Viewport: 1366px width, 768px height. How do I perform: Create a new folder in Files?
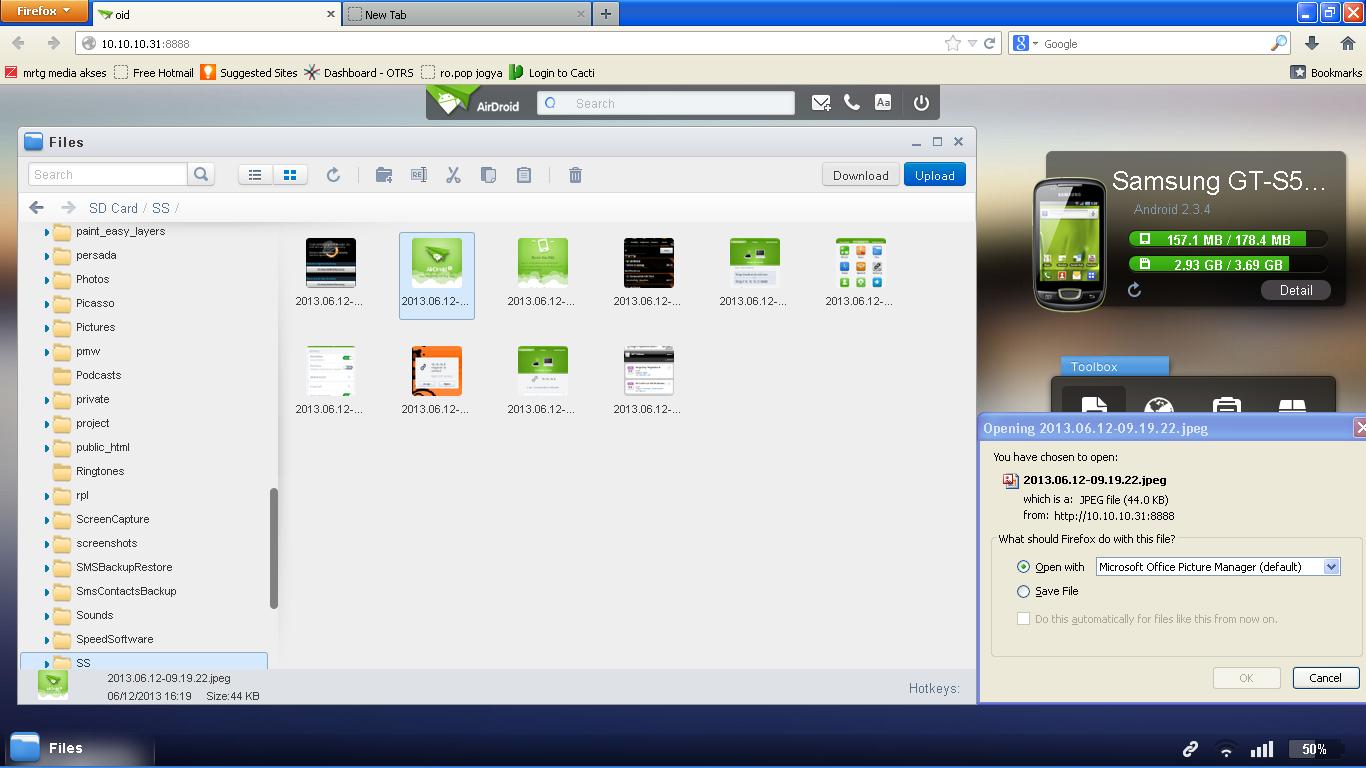[x=384, y=175]
